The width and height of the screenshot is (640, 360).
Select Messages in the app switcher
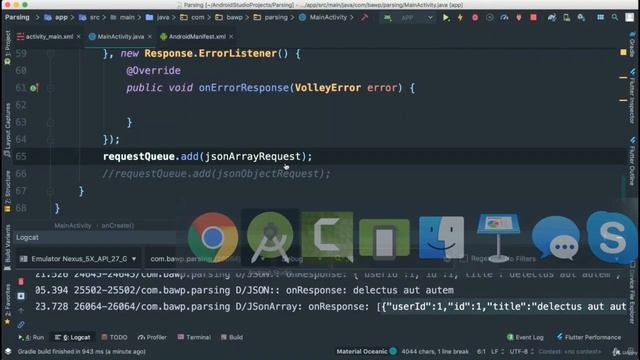point(556,238)
